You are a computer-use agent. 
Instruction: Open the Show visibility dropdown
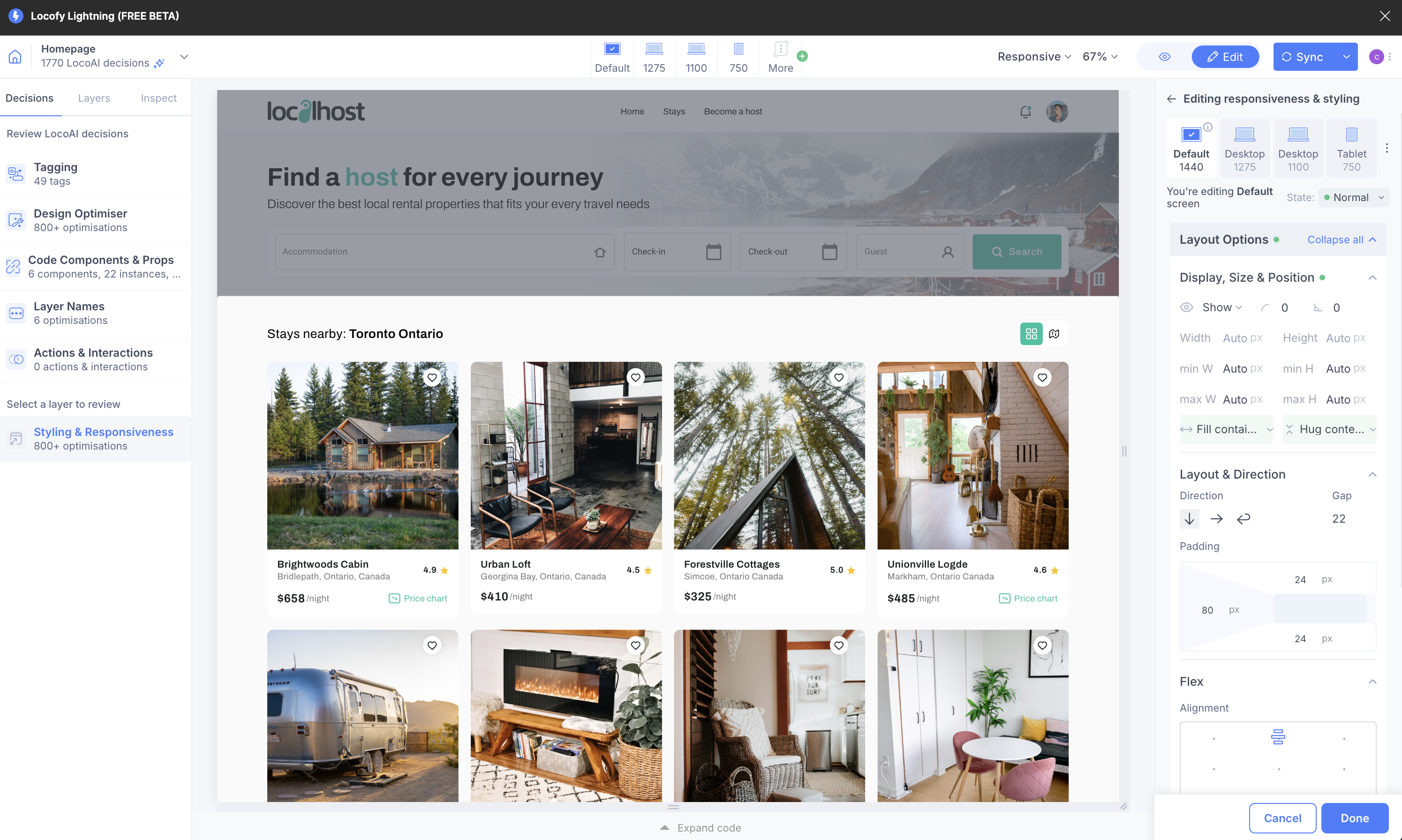pos(1222,307)
